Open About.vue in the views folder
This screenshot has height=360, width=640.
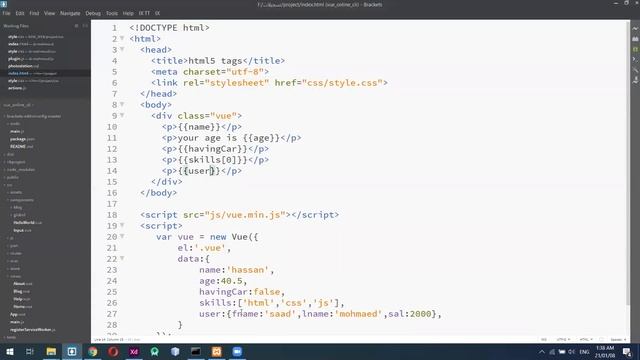coord(23,284)
